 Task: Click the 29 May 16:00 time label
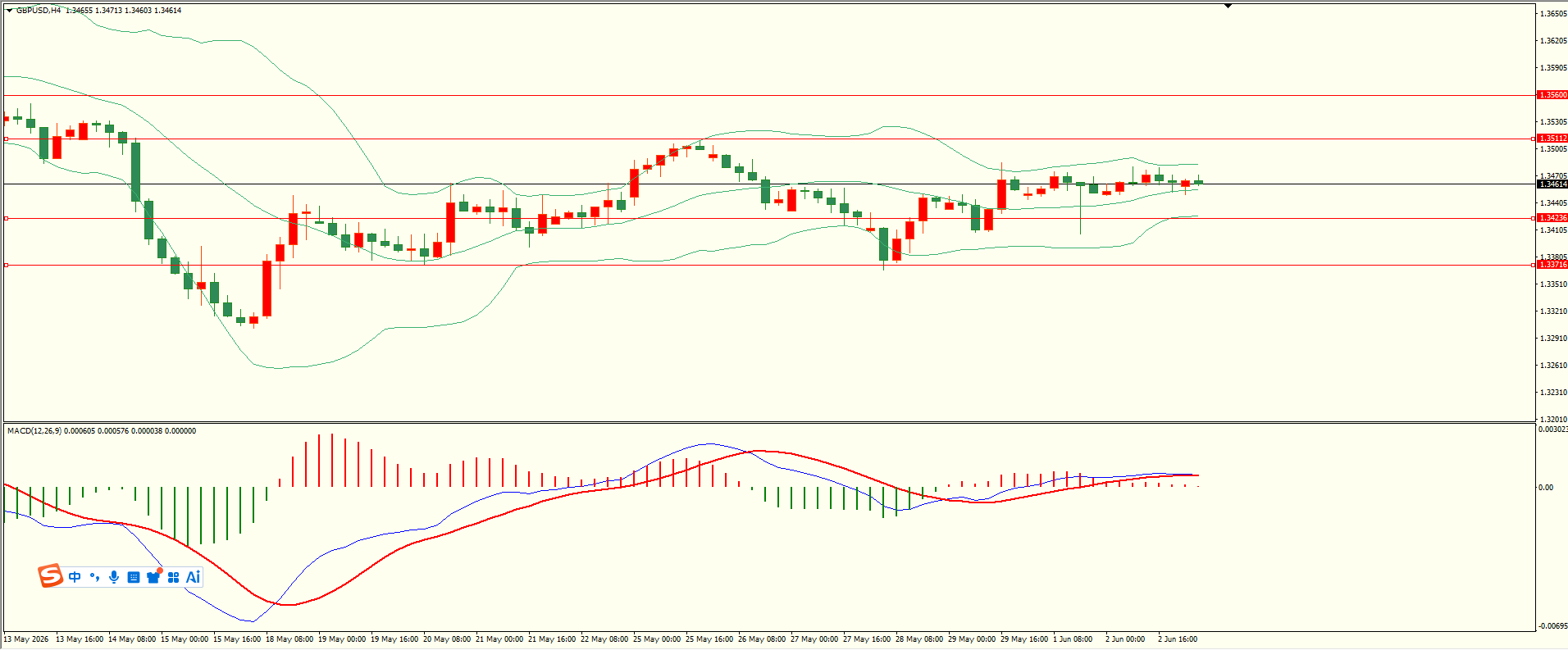click(x=1024, y=639)
